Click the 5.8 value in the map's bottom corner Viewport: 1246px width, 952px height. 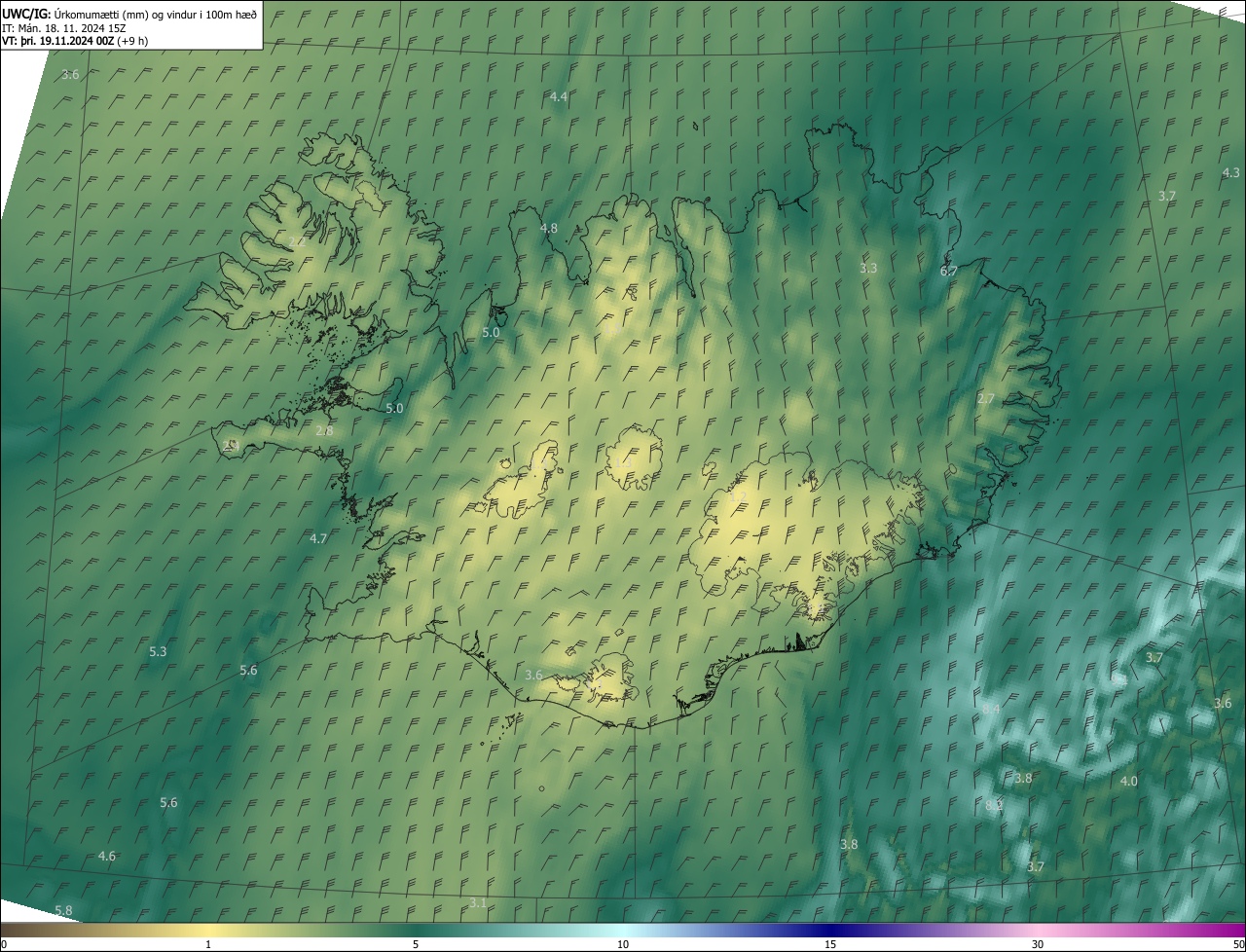[x=63, y=910]
